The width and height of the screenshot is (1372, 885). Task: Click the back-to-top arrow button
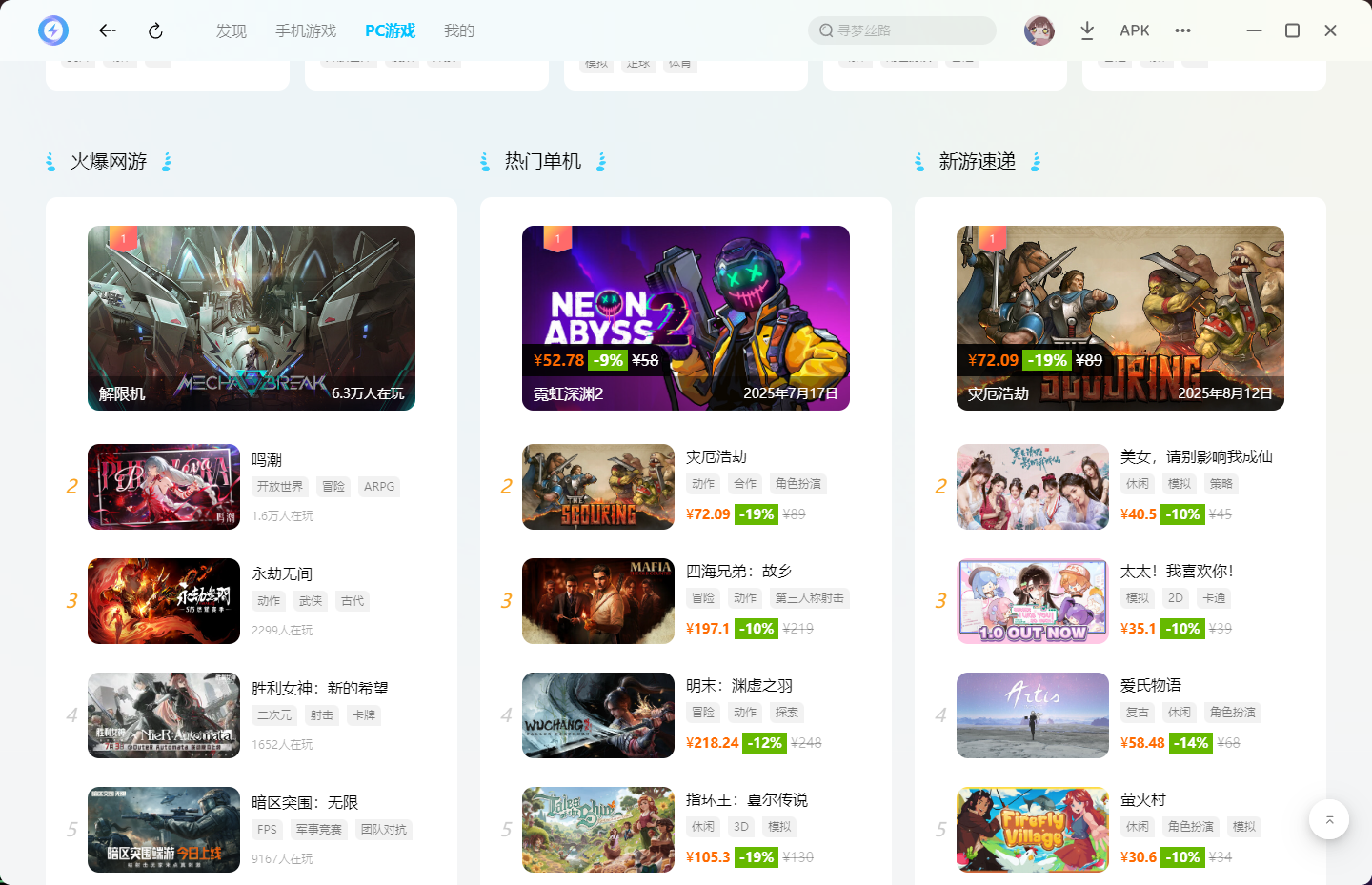1329,819
